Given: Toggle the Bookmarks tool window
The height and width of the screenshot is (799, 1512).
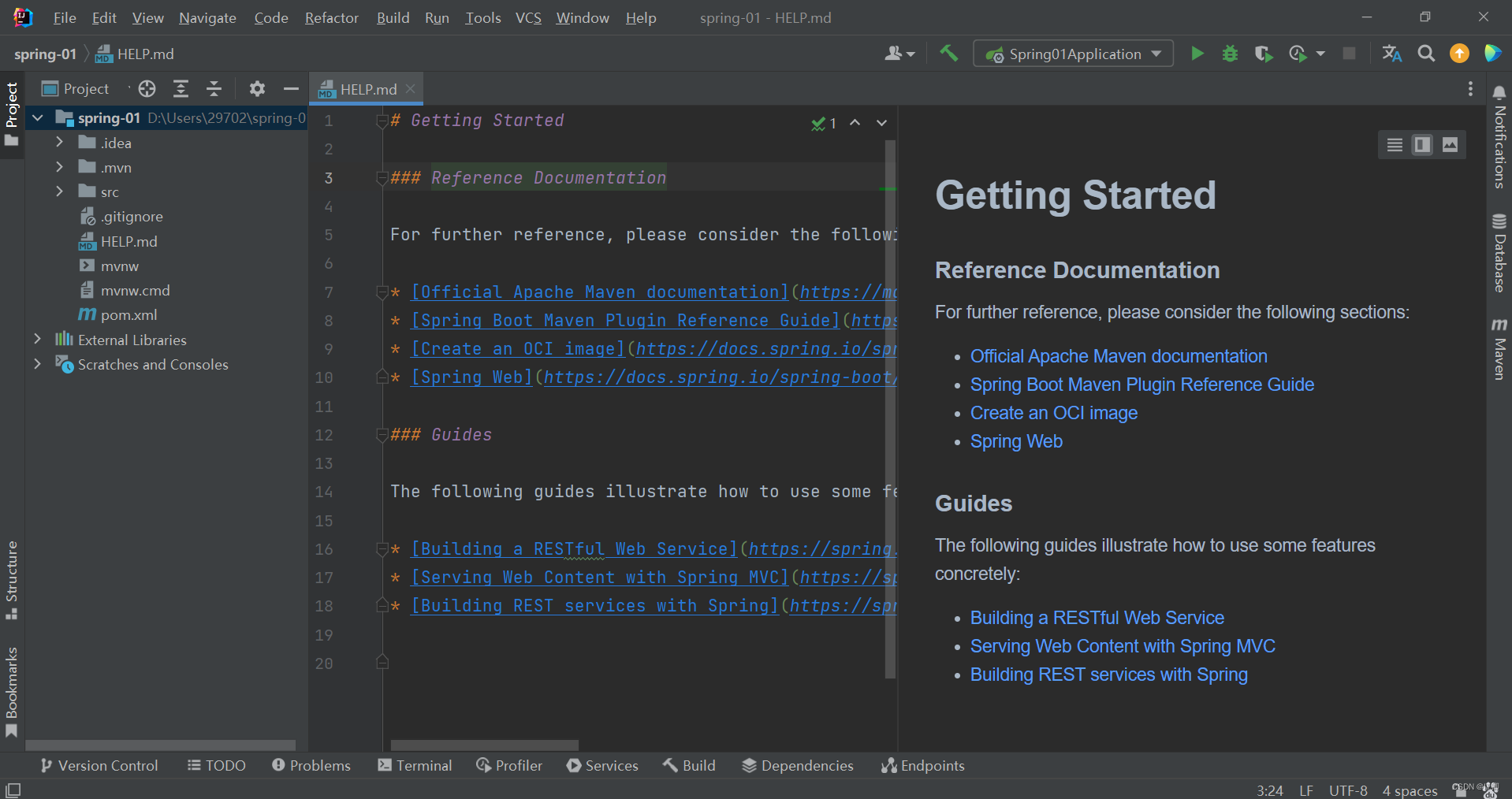Looking at the screenshot, I should (12, 692).
